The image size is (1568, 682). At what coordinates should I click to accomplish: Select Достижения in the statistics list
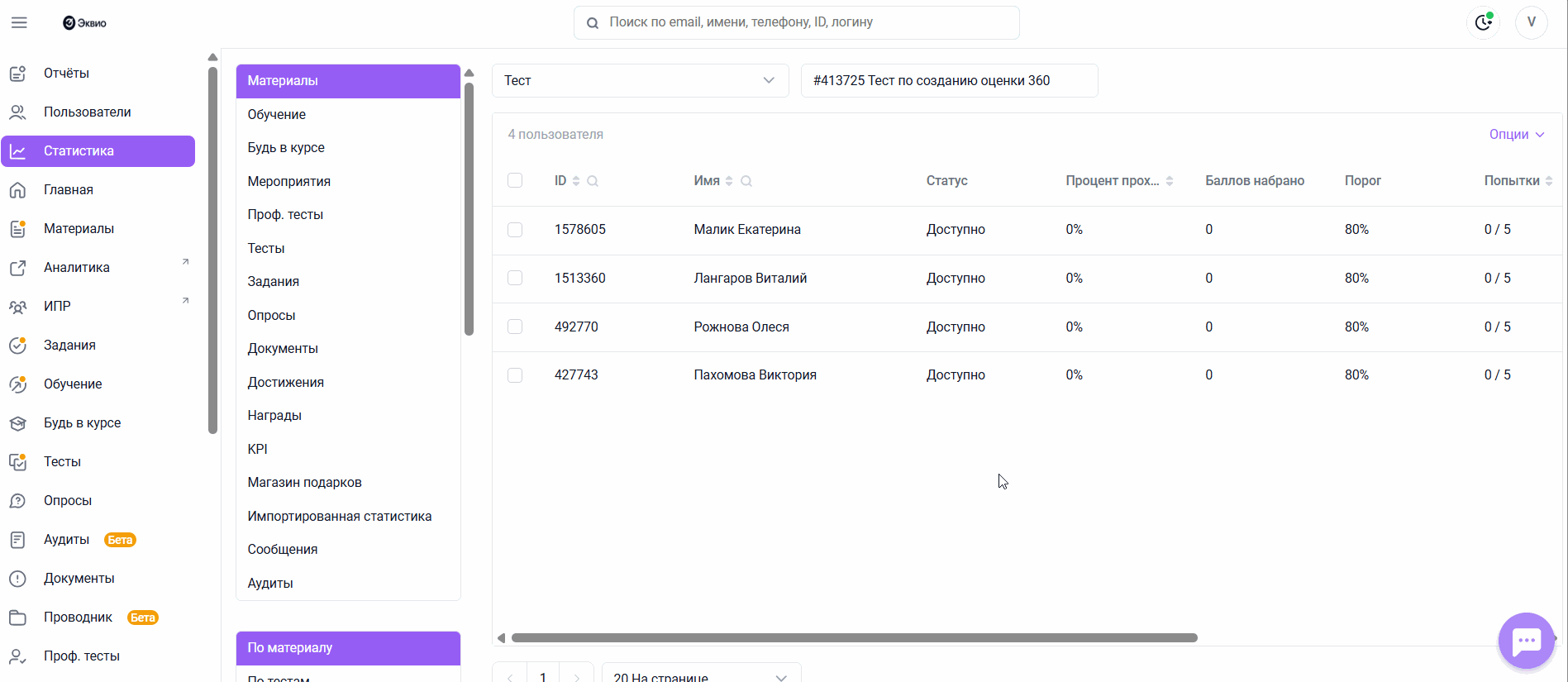coord(286,382)
